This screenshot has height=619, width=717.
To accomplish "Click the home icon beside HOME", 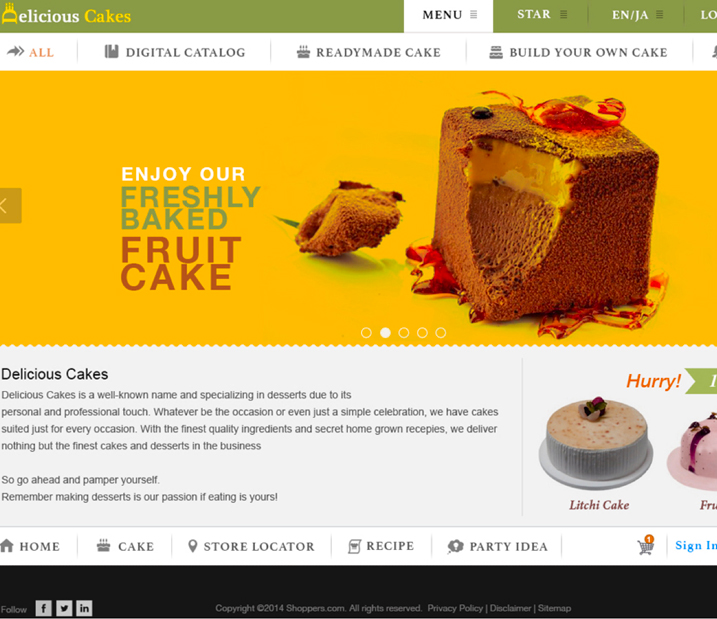I will (7, 545).
